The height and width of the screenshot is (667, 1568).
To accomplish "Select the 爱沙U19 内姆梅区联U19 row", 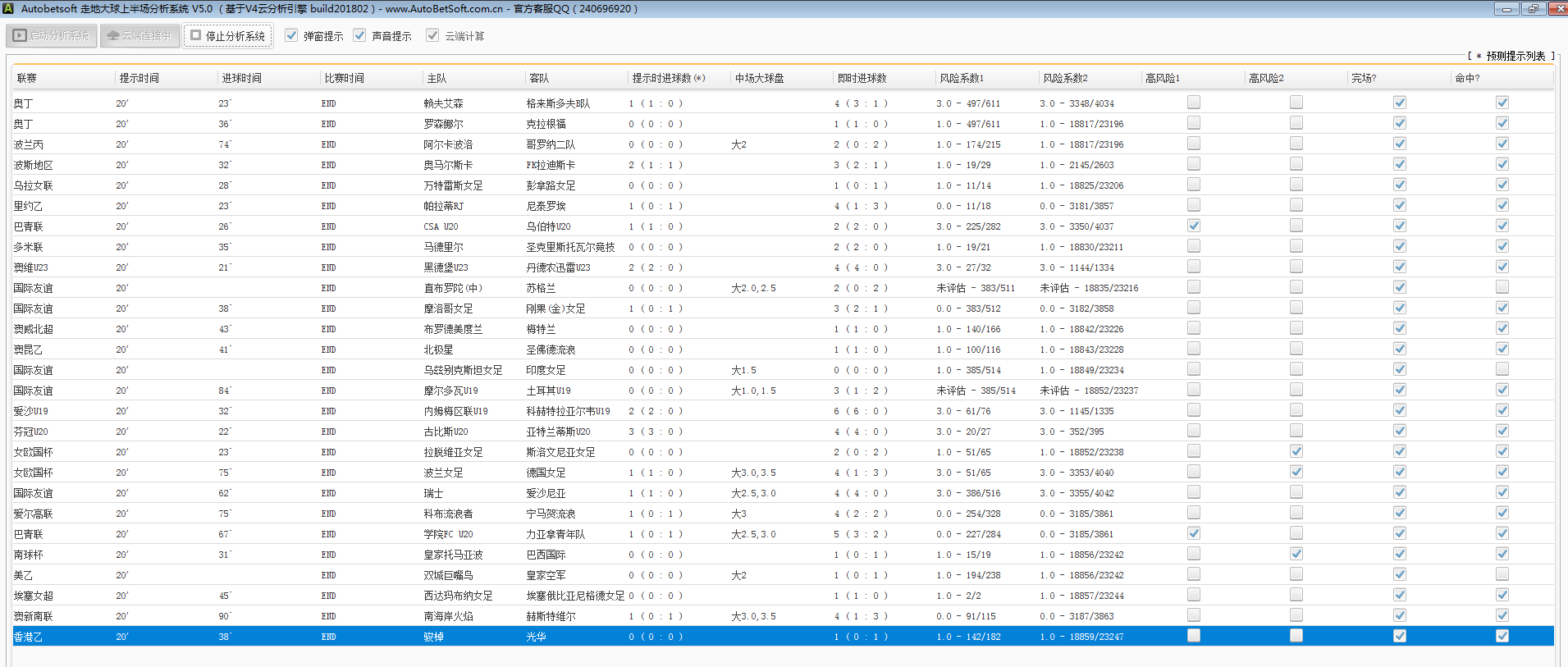I will click(455, 411).
